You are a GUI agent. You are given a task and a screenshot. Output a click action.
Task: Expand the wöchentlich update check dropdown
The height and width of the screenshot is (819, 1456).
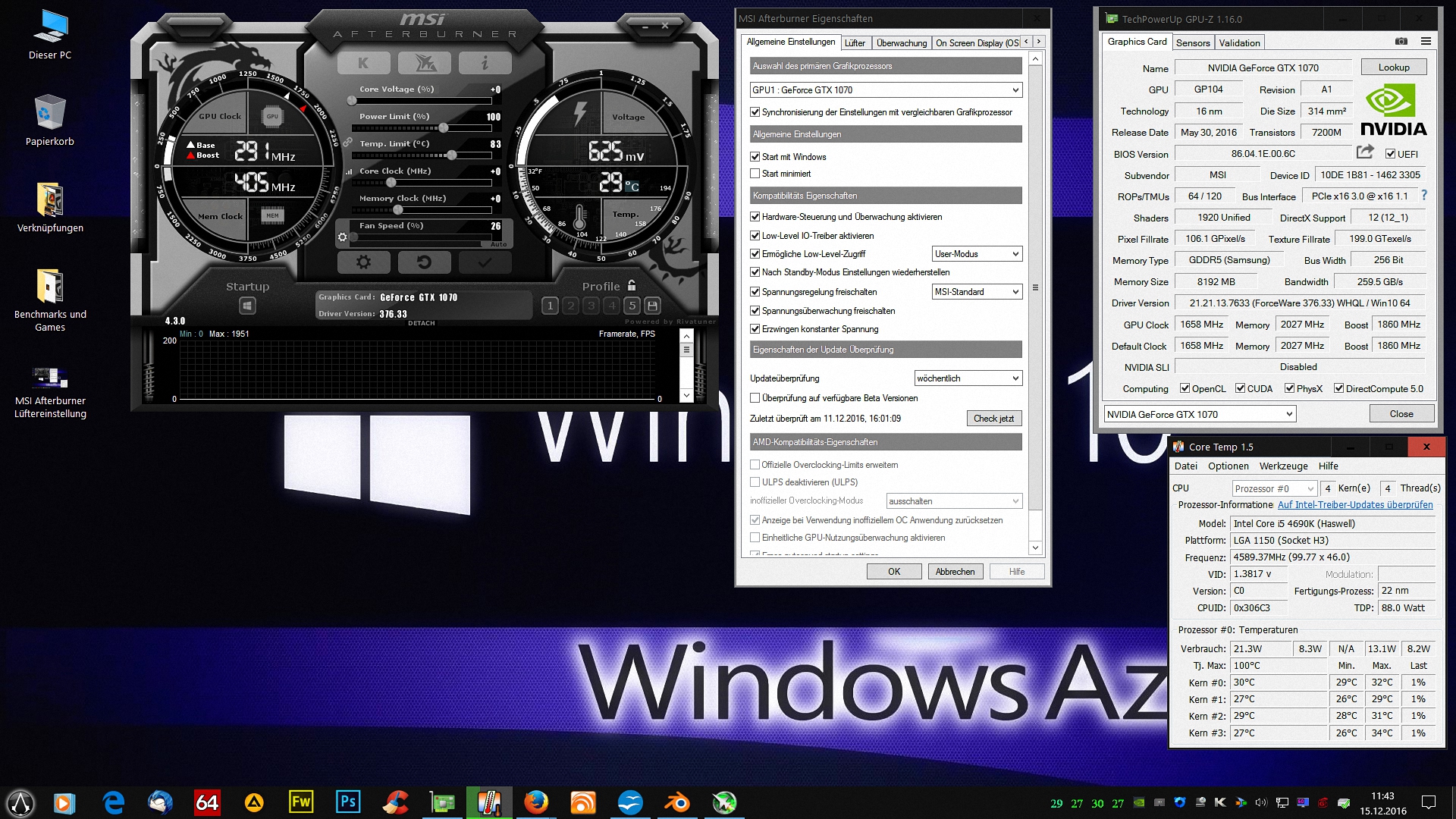(x=968, y=378)
